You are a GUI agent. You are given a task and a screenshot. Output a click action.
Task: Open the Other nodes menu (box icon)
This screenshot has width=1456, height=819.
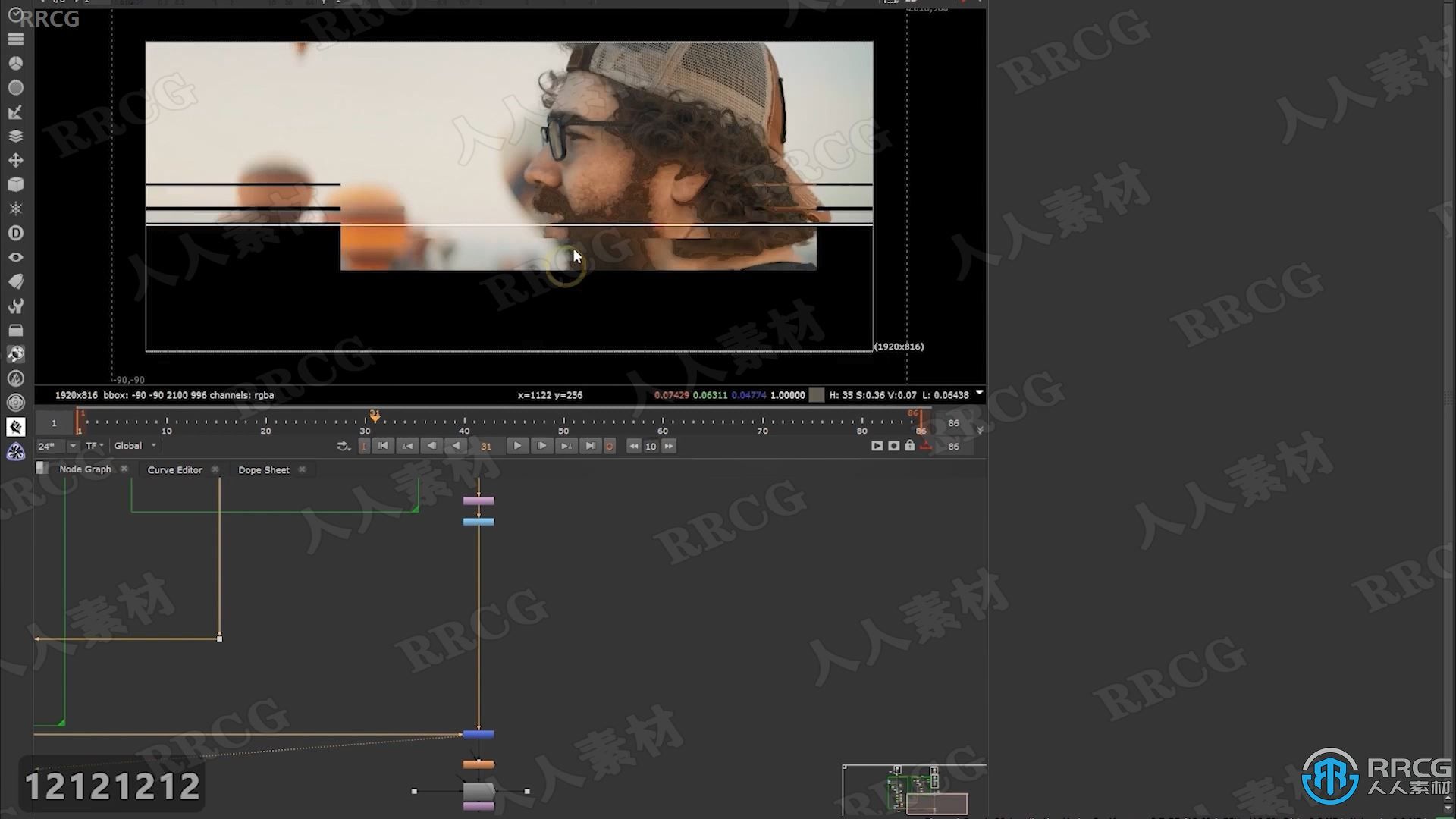15,330
